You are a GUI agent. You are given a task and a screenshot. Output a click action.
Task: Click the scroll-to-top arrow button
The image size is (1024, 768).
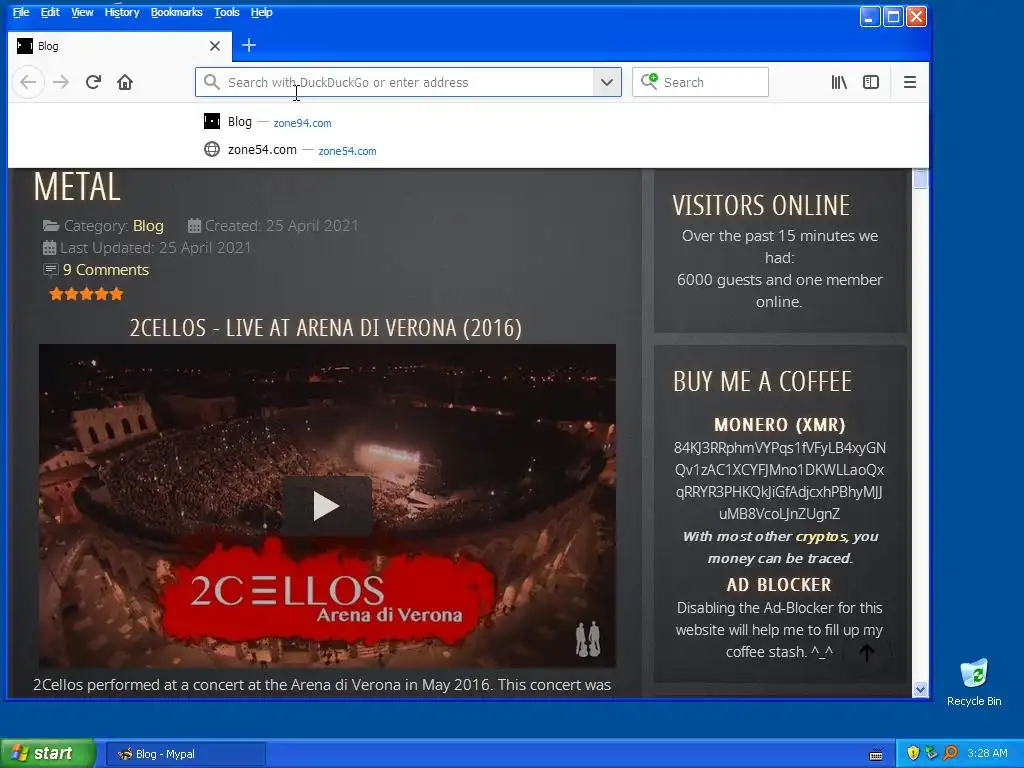(867, 652)
